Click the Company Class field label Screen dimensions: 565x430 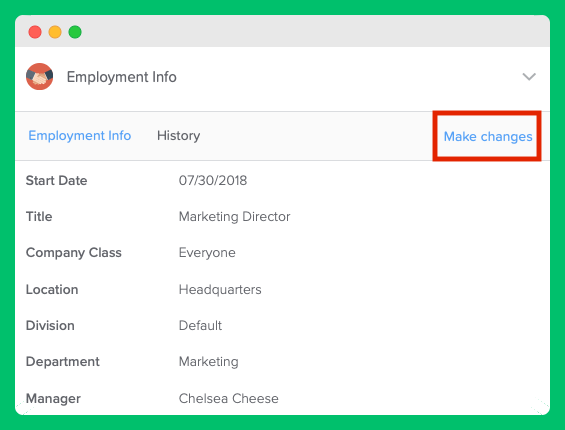click(x=74, y=253)
